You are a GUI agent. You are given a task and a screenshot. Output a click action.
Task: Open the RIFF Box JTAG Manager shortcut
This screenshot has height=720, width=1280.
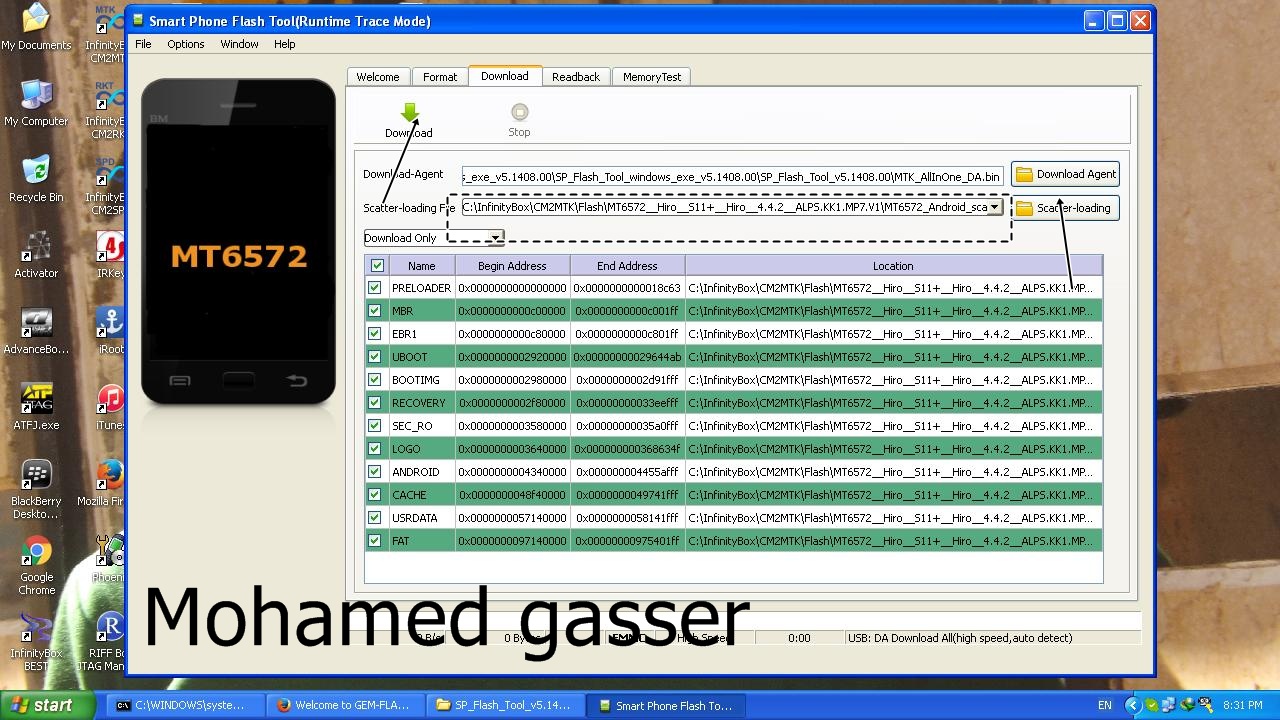[x=101, y=642]
